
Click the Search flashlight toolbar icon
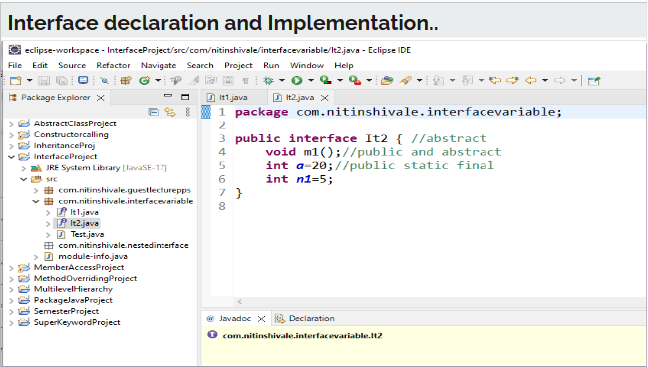point(405,81)
